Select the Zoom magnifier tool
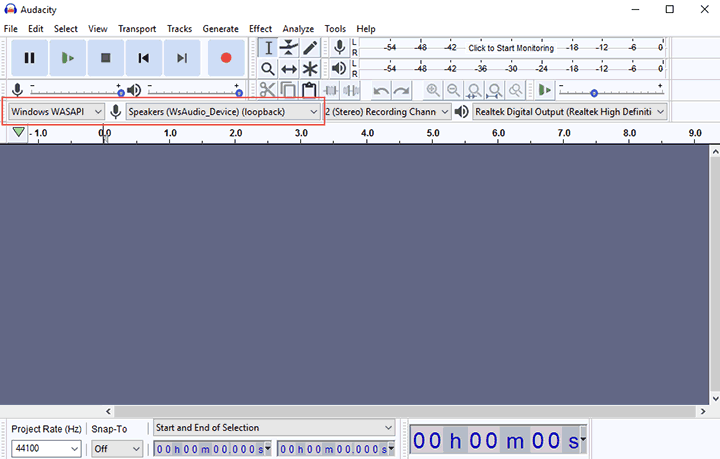This screenshot has height=459, width=720. [268, 69]
